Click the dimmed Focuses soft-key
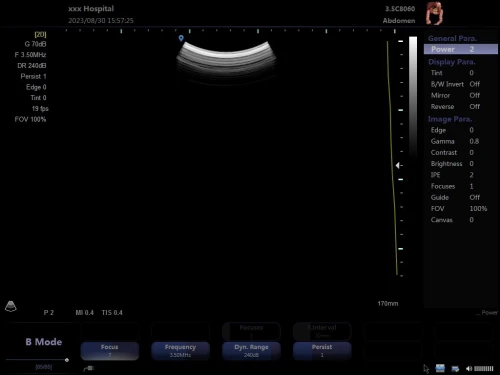Image resolution: width=500 pixels, height=375 pixels. point(251,331)
